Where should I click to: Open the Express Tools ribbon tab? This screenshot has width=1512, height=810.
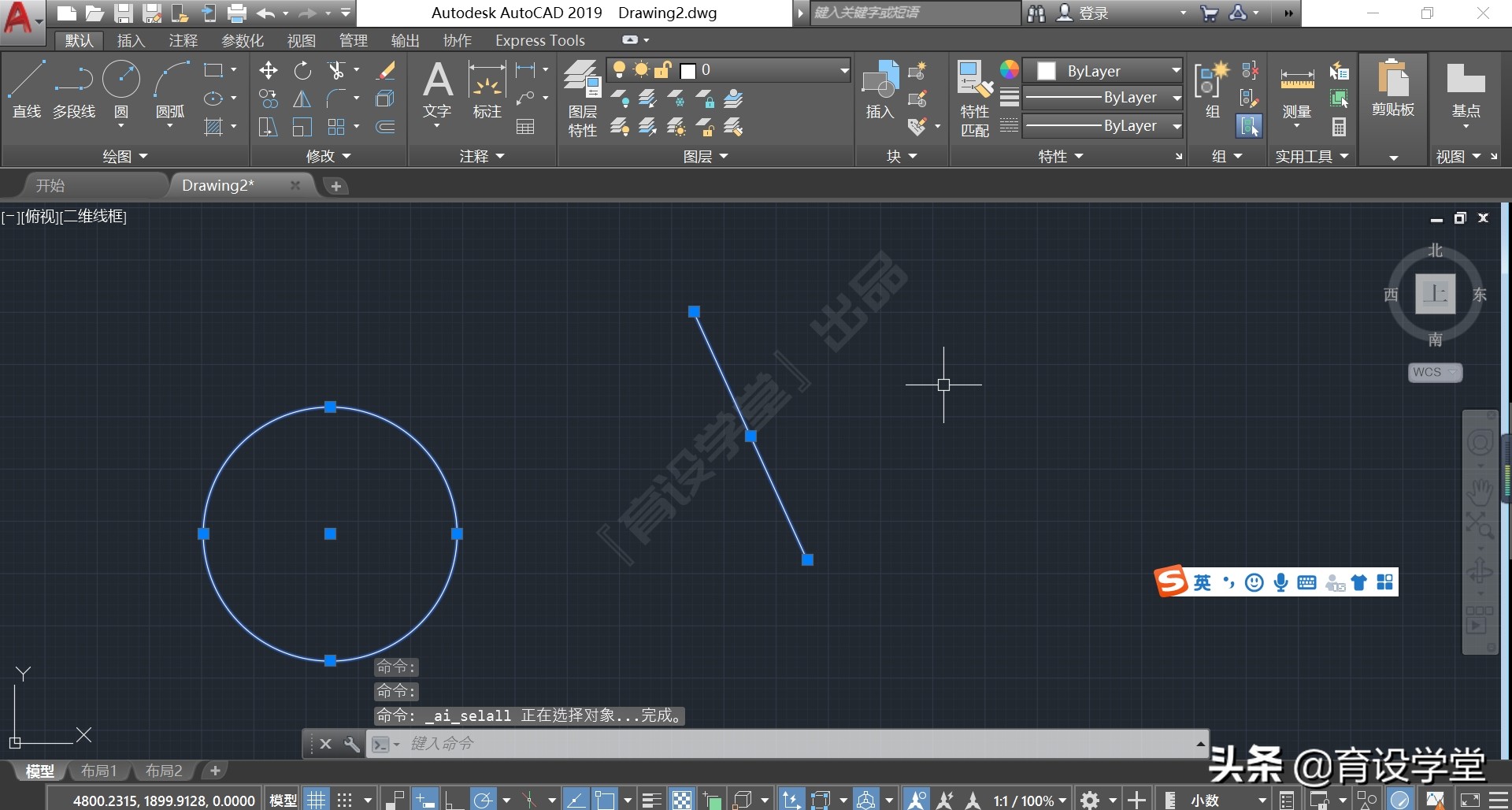click(539, 41)
